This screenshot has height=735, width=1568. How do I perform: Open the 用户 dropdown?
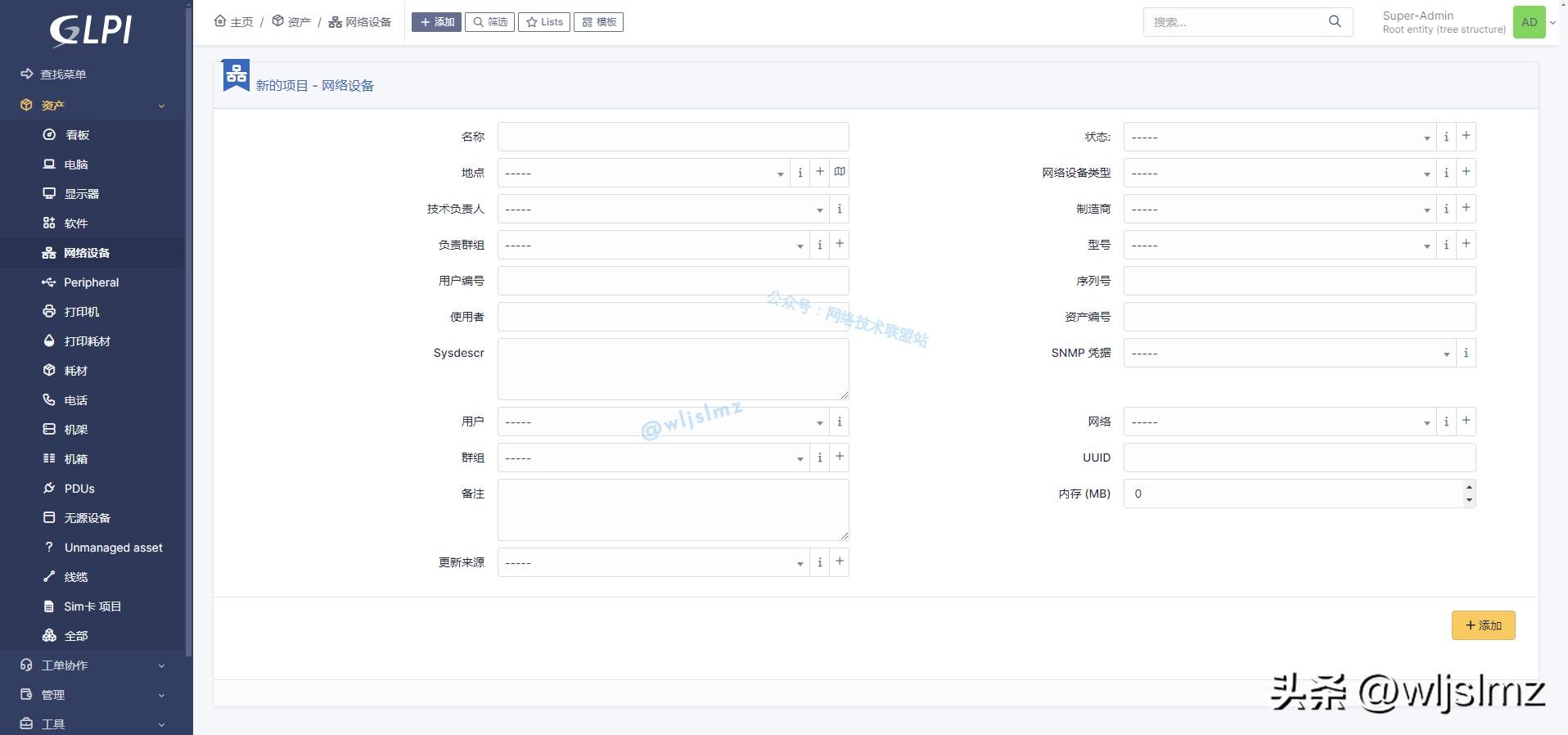point(662,422)
